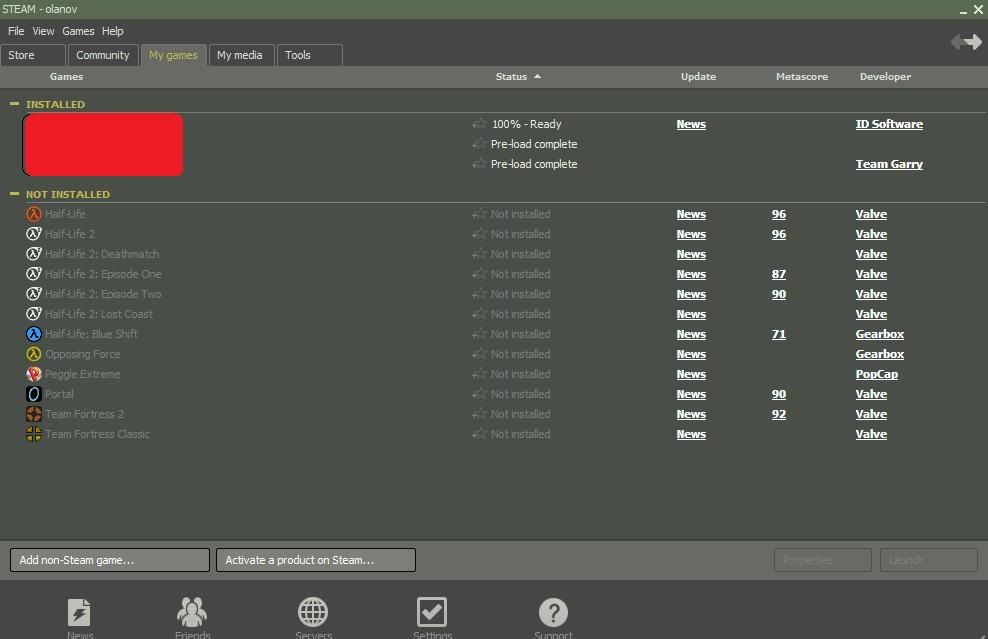Toggle favorite star for Peggle Extreme
Screen dimensions: 988x639
click(x=480, y=374)
